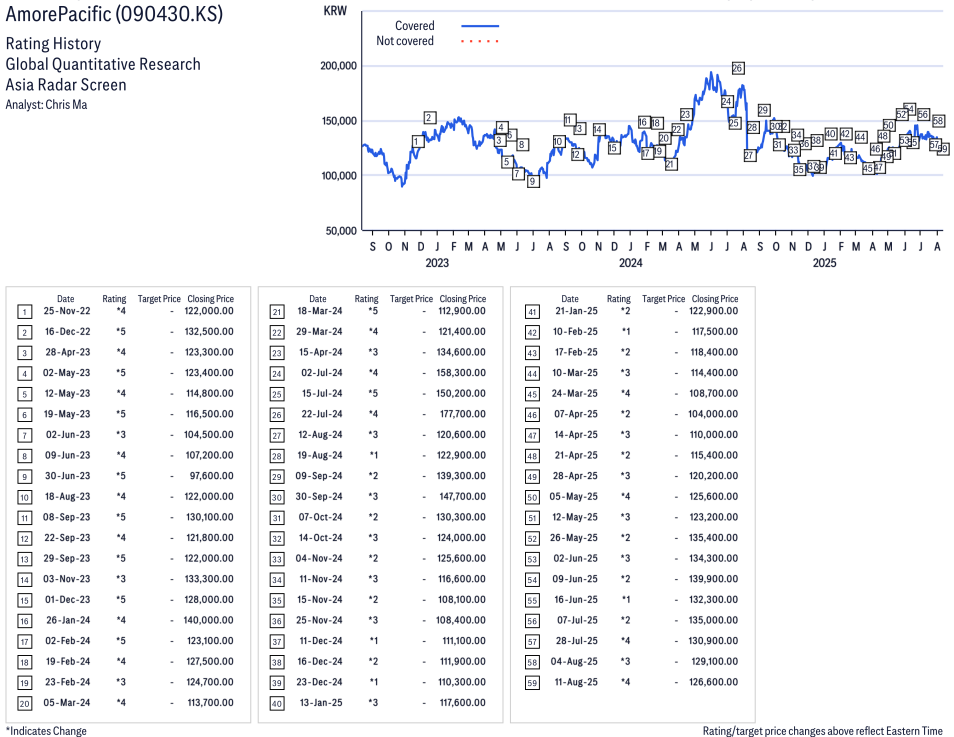The width and height of the screenshot is (954, 737).
Task: Click chart marker 9 at the 2023 low
Action: pos(533,181)
